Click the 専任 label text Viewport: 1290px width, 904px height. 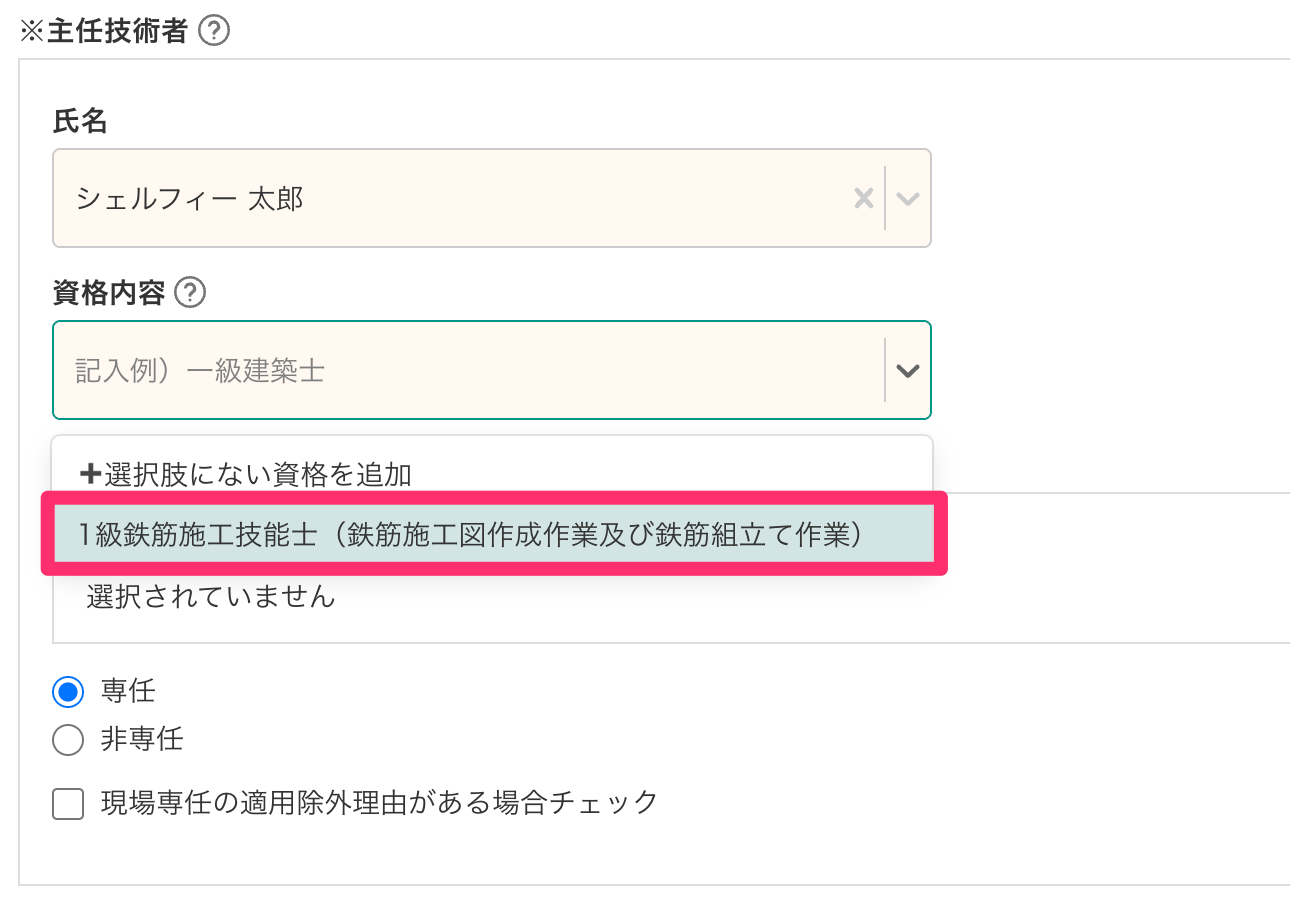128,690
